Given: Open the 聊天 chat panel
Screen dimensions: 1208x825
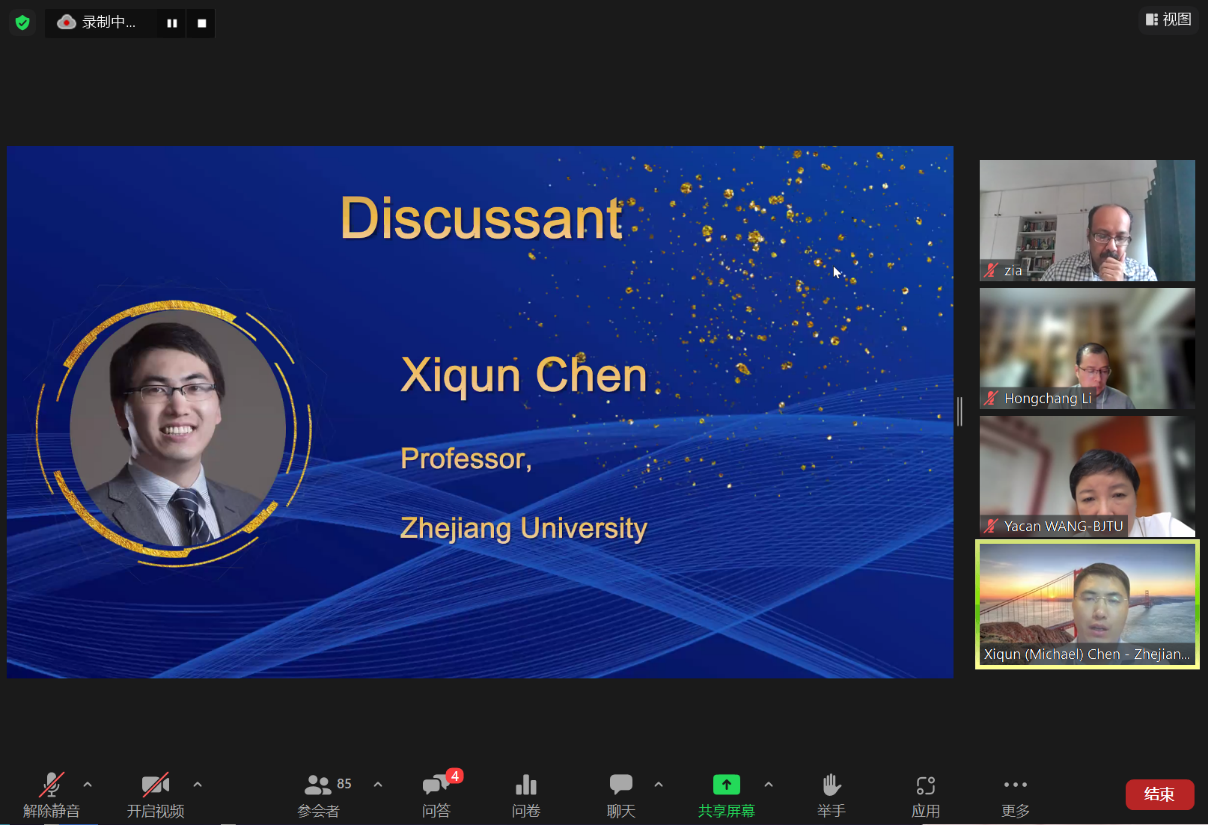Looking at the screenshot, I should click(x=621, y=796).
